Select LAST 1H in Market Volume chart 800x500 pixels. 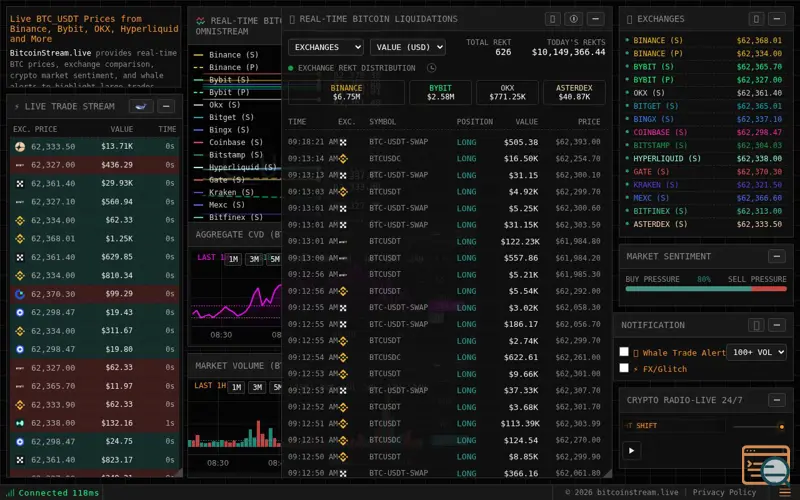(210, 386)
